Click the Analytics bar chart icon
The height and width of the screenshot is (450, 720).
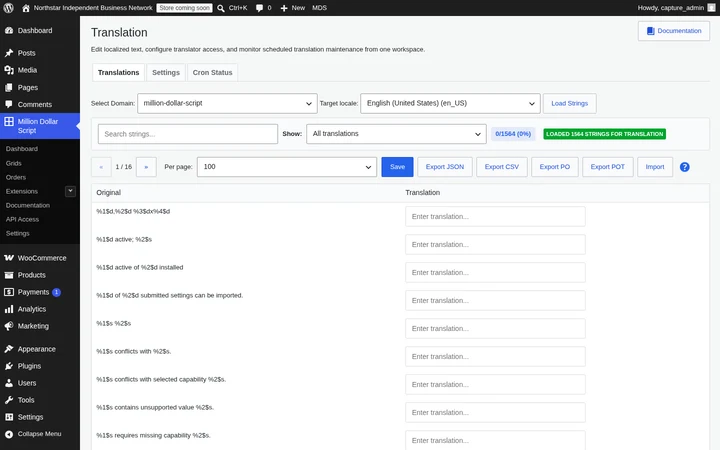(9, 309)
